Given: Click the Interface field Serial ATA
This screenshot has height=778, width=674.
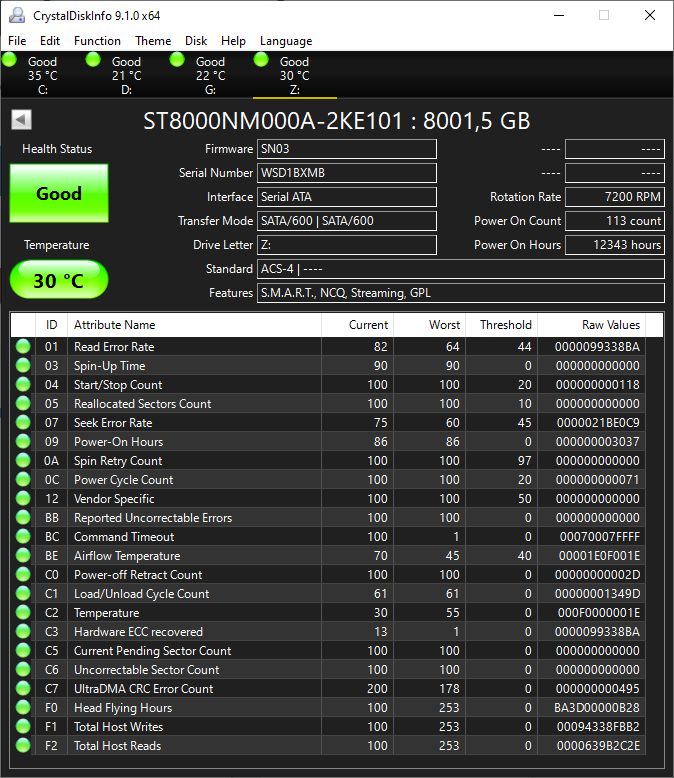Looking at the screenshot, I should 346,197.
